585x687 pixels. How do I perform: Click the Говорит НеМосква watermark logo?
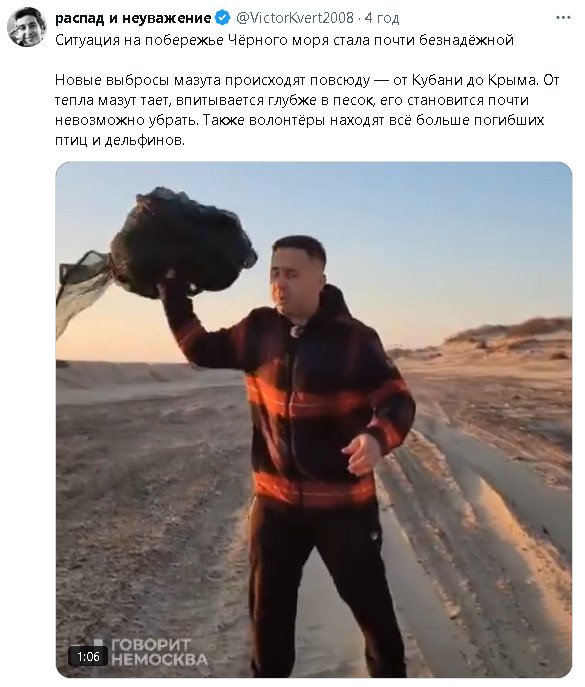(153, 652)
